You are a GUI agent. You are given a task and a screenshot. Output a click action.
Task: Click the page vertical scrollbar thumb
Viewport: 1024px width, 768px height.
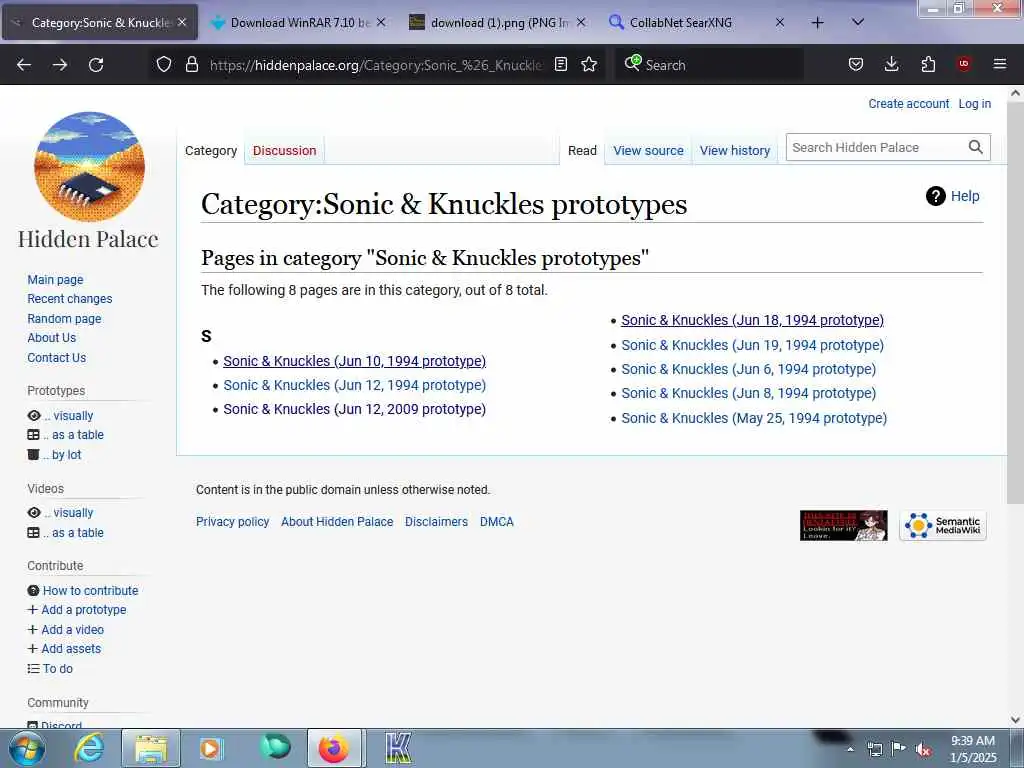(1015, 301)
